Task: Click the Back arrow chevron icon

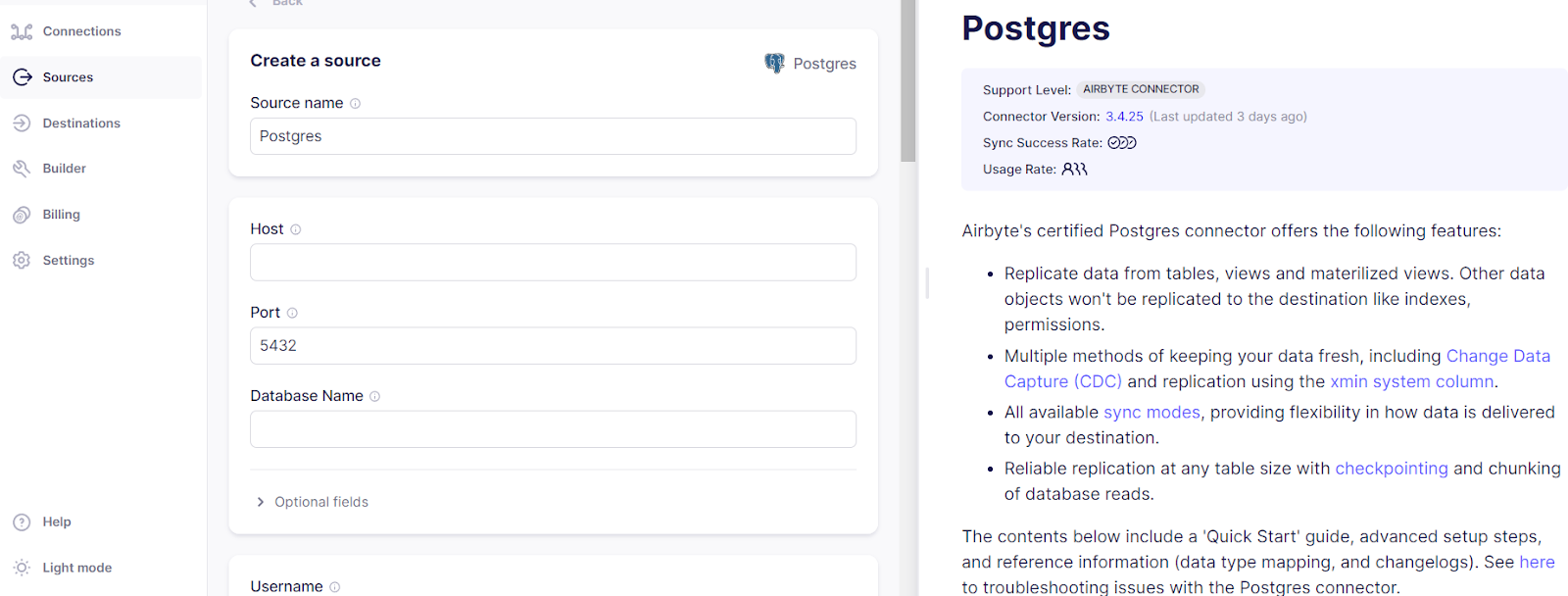Action: [254, 3]
